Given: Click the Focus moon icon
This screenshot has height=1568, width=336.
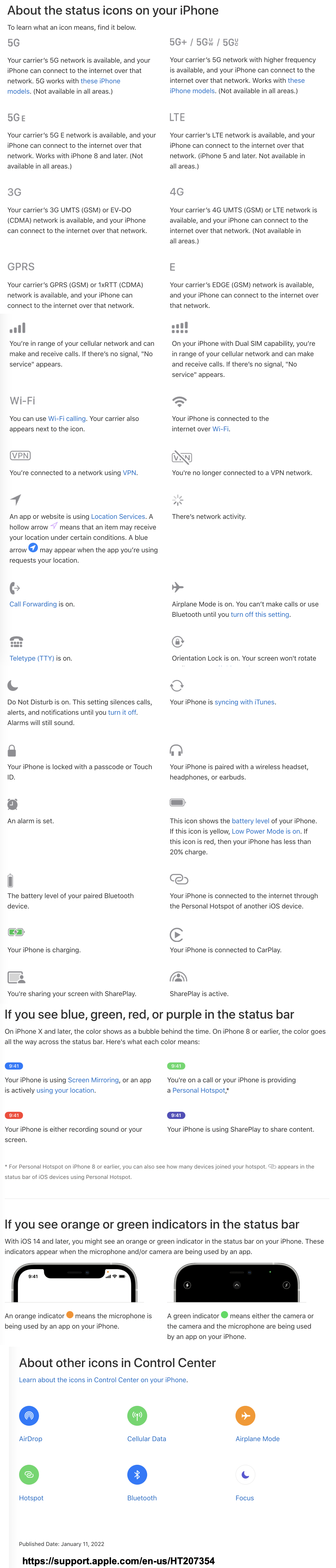Looking at the screenshot, I should pos(245,1474).
